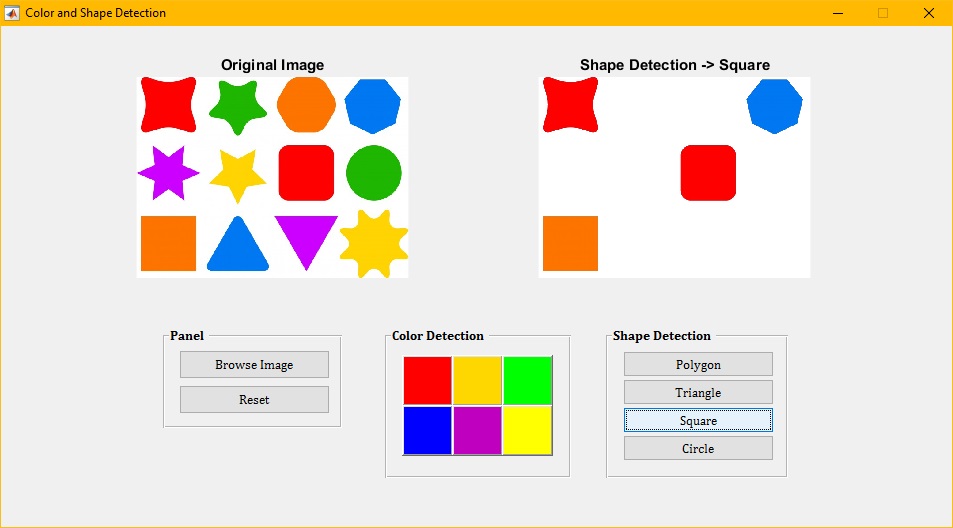Image resolution: width=953 pixels, height=528 pixels.
Task: Pick the bright yellow color swatch
Action: coord(527,430)
